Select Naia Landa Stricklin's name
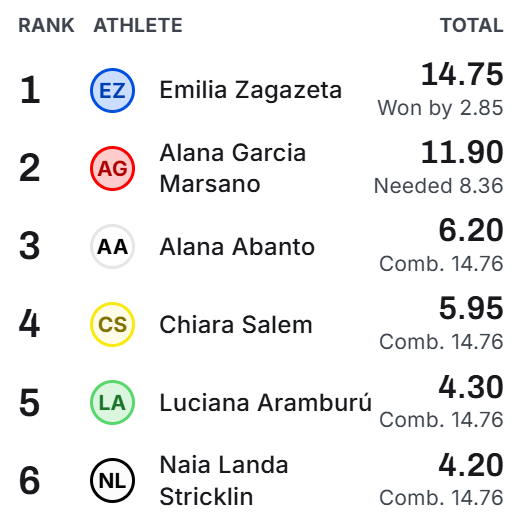Viewport: 516px width, 518px height. (x=224, y=480)
